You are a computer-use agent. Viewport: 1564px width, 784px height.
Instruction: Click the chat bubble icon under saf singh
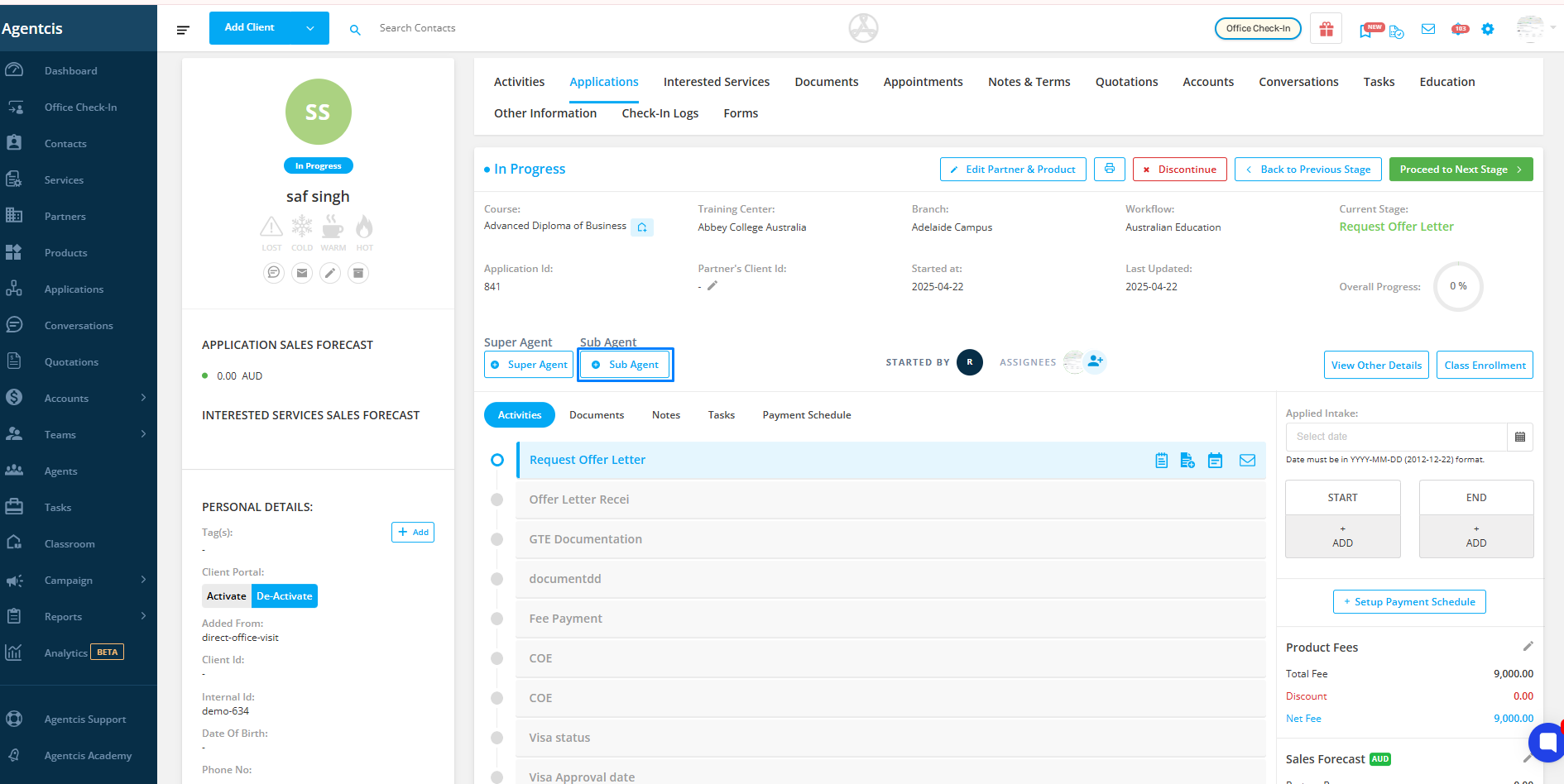[274, 273]
